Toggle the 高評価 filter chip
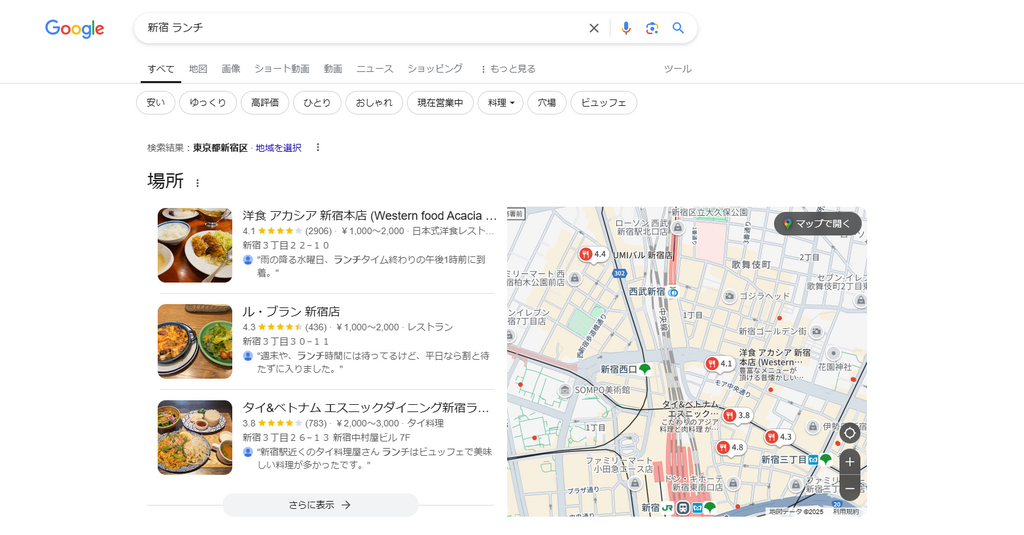This screenshot has width=1024, height=535. point(264,103)
